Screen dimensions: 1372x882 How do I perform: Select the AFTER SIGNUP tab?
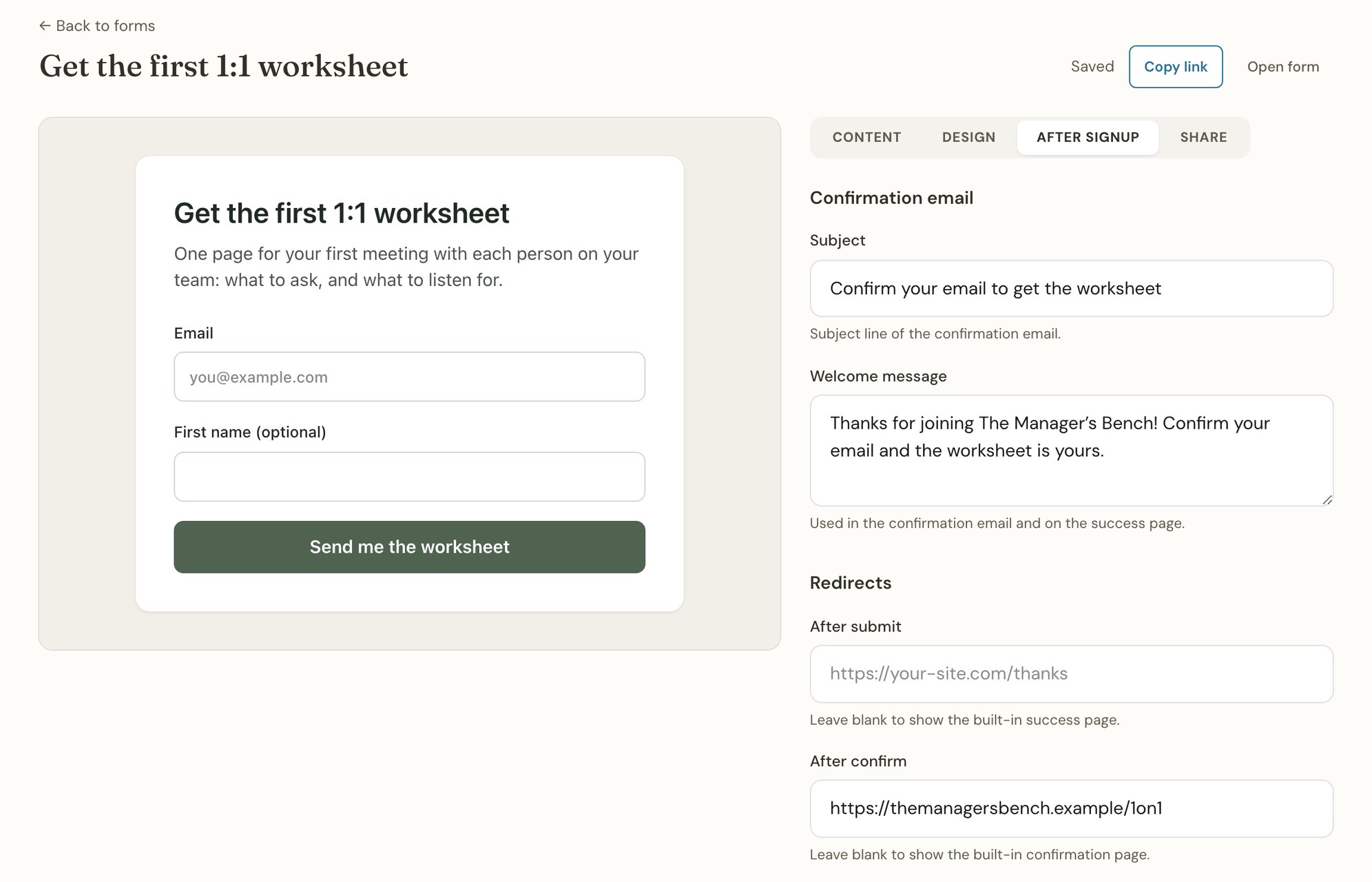coord(1088,137)
